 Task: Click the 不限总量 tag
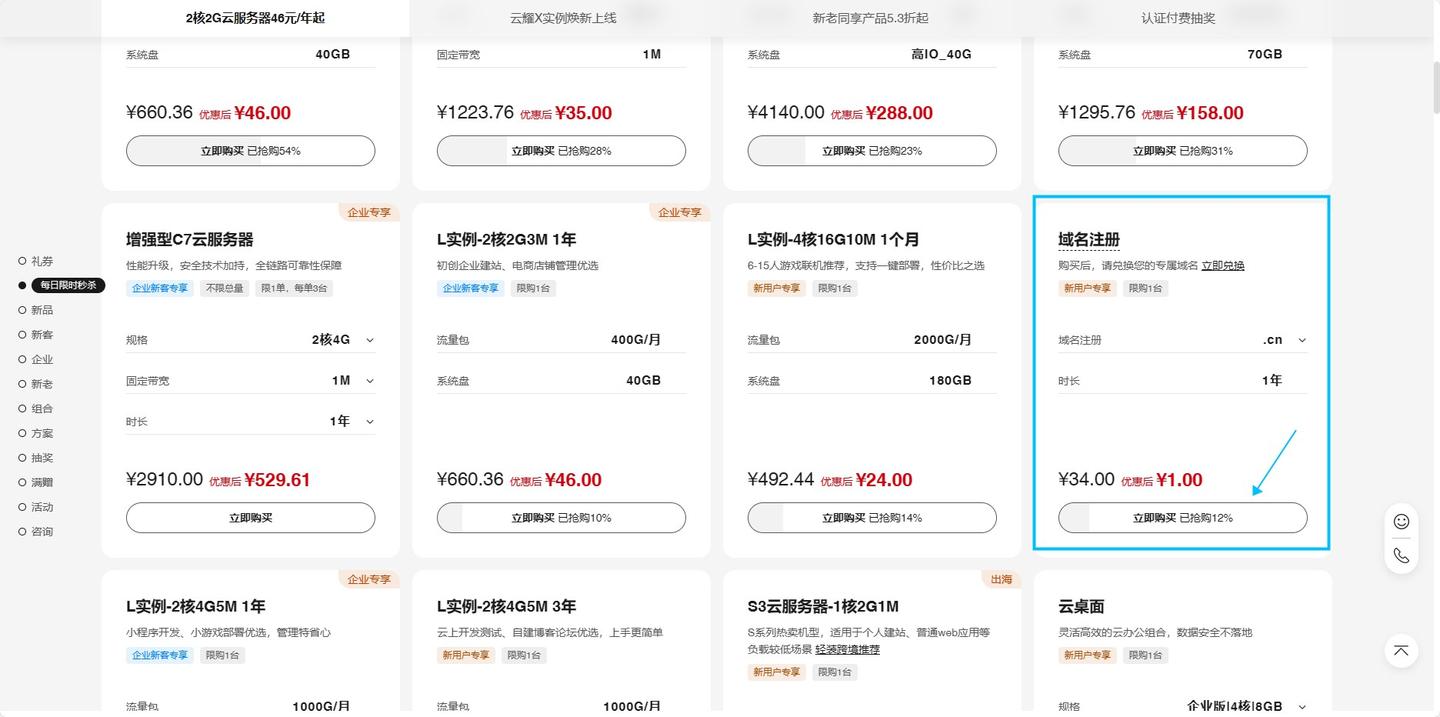point(225,288)
